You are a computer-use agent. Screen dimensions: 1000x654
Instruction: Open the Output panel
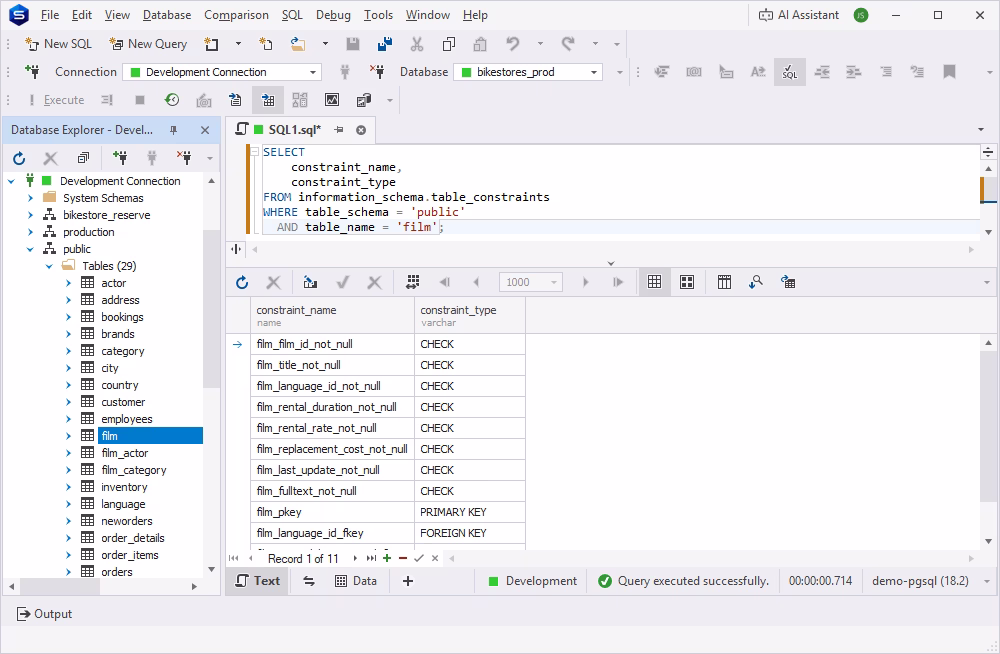44,614
